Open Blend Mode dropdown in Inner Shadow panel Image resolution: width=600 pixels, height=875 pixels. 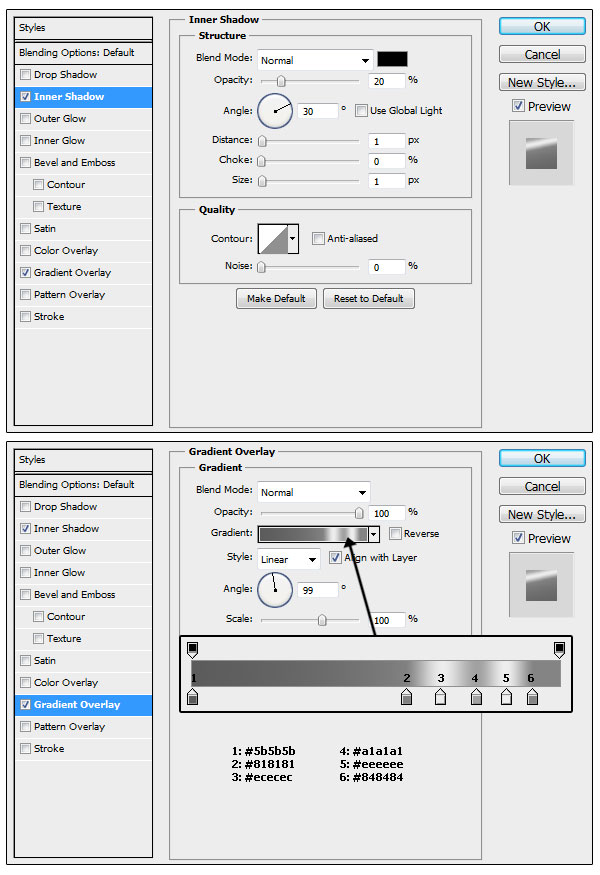[x=314, y=60]
